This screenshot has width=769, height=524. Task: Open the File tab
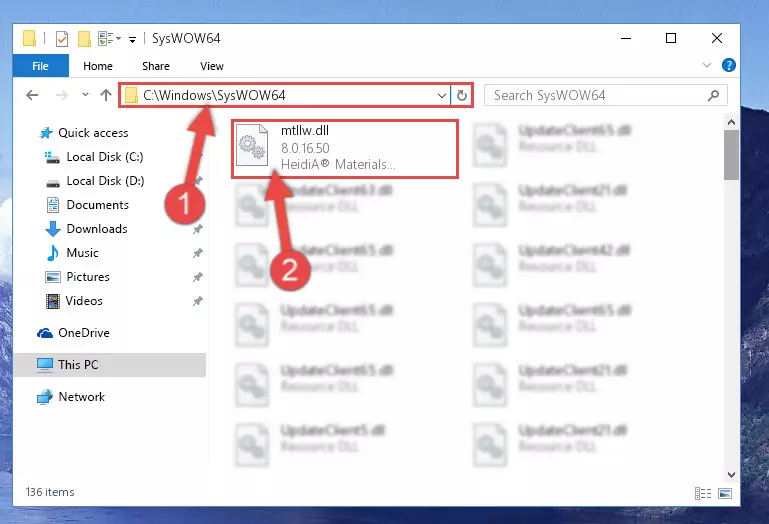click(x=40, y=66)
